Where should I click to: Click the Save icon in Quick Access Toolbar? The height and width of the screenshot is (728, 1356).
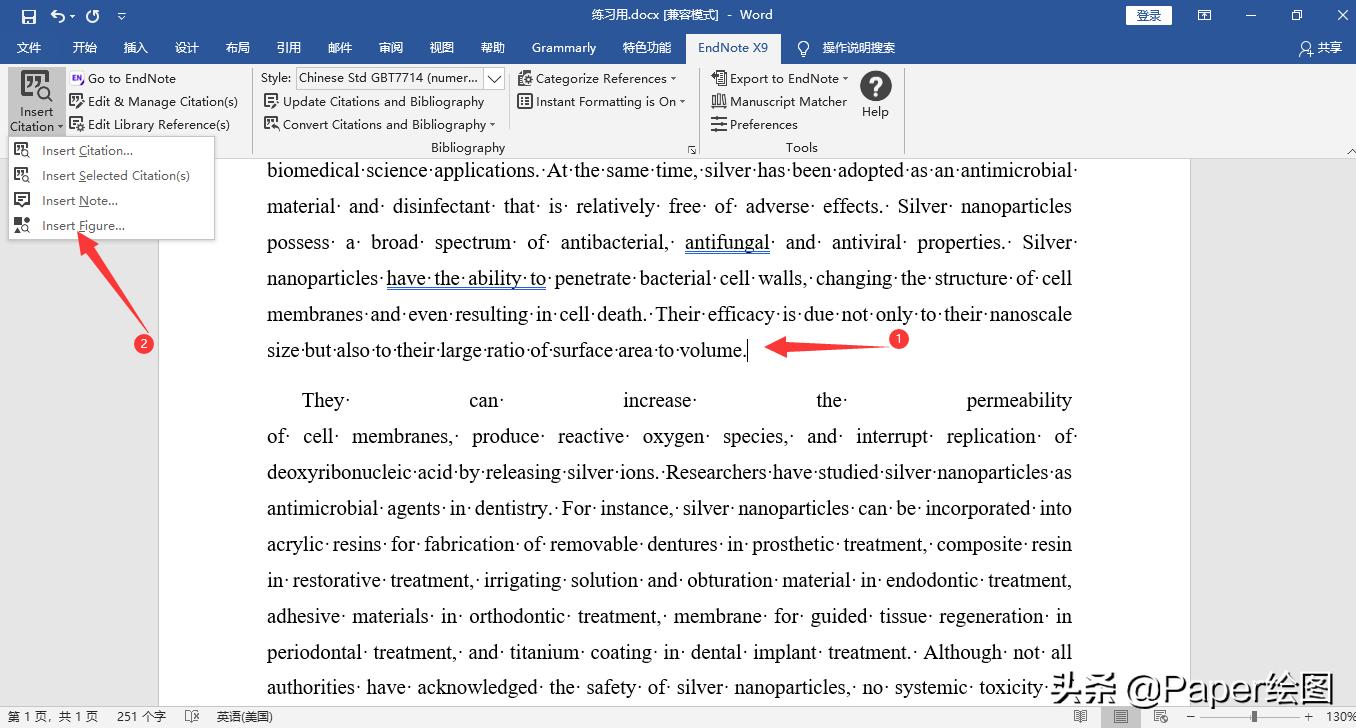point(27,14)
